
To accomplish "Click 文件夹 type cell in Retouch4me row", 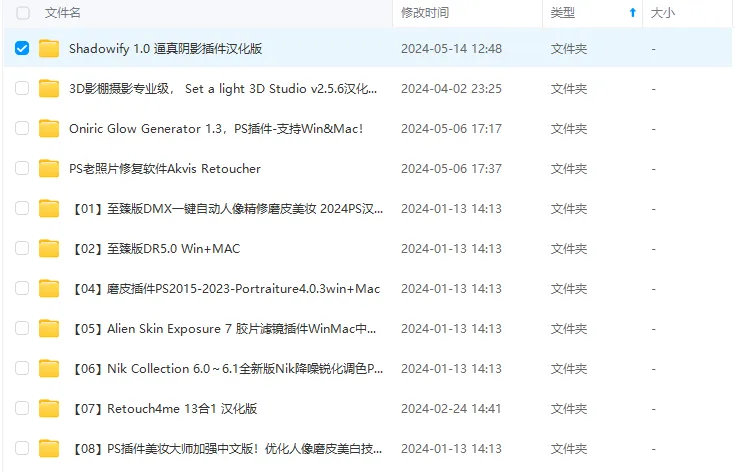I will point(569,409).
